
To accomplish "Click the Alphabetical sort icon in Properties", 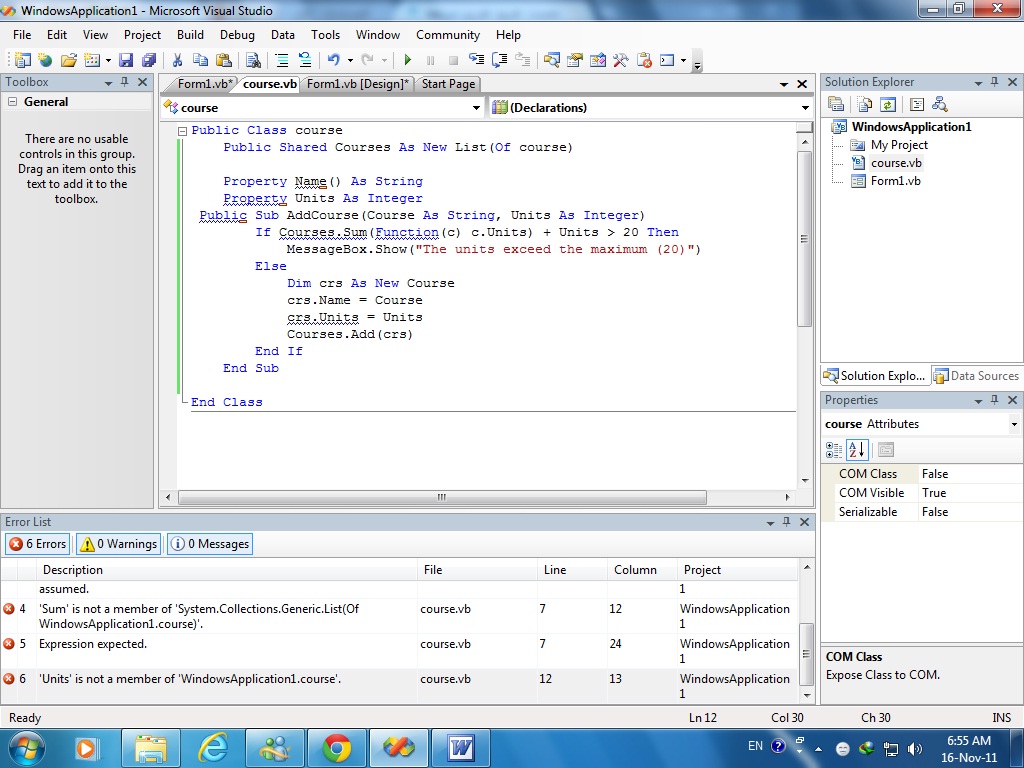I will point(857,449).
